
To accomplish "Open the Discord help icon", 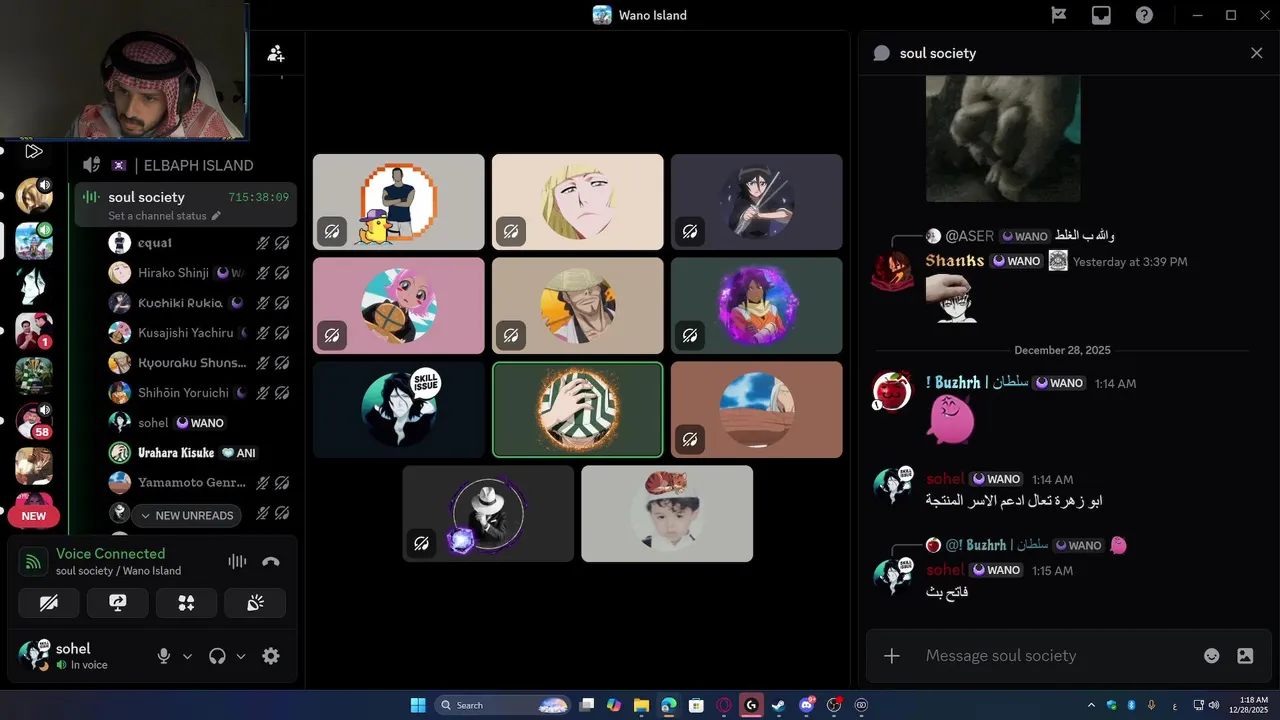I will click(1144, 15).
